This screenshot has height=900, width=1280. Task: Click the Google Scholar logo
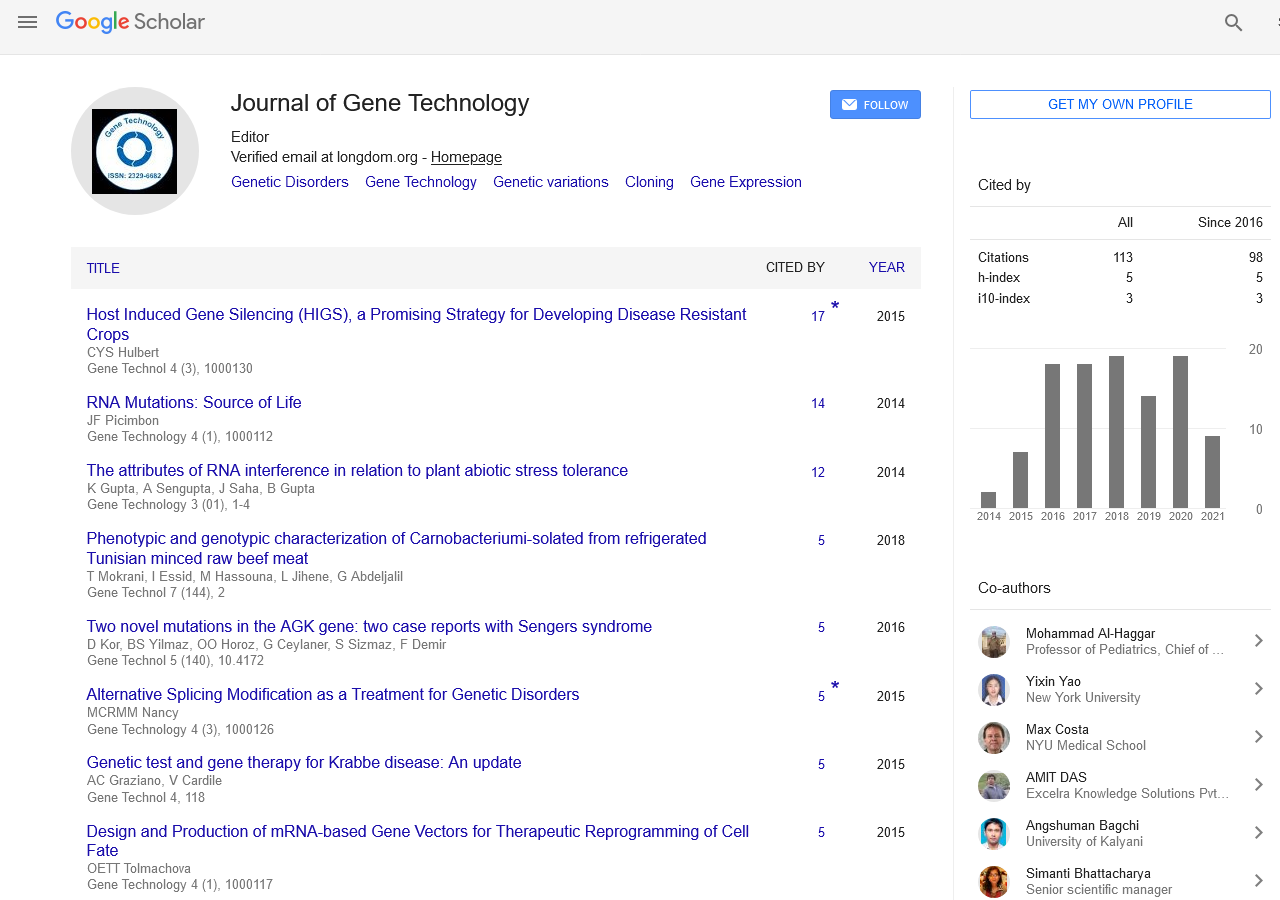pyautogui.click(x=130, y=22)
